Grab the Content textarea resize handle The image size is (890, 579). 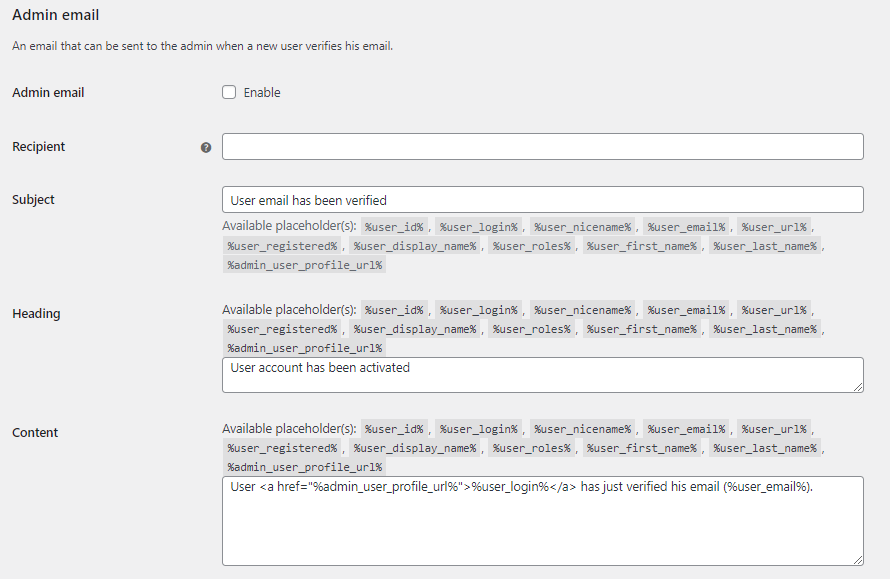(x=858, y=560)
